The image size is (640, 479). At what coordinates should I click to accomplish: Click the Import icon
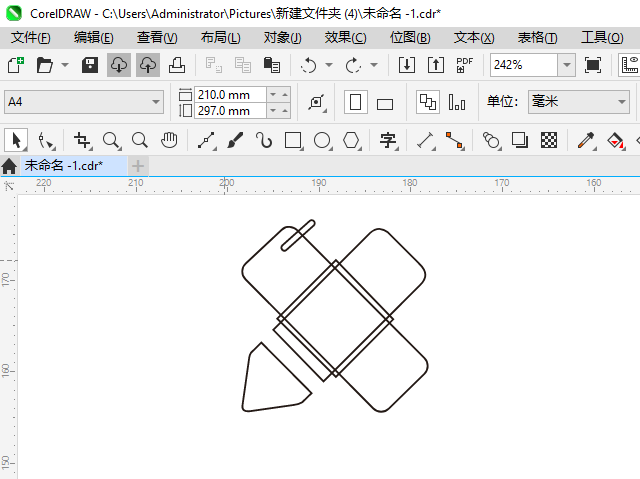(x=407, y=65)
